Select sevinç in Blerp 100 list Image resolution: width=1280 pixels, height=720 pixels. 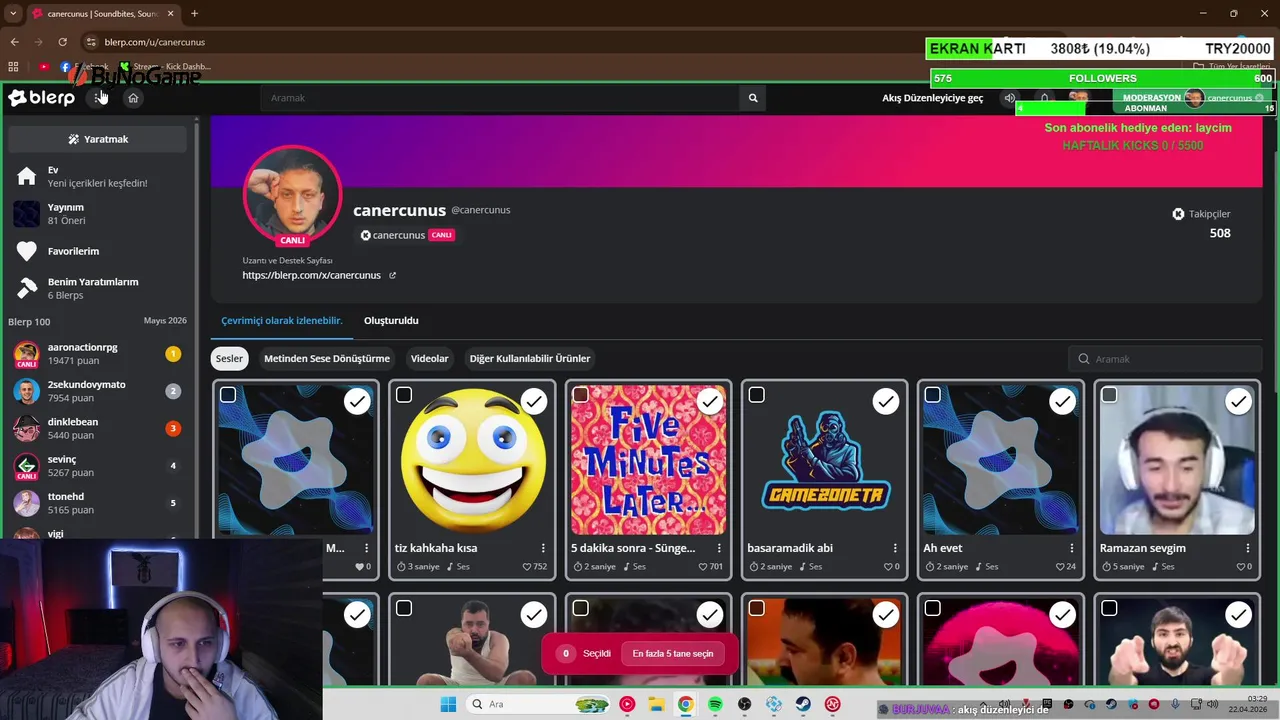(x=98, y=466)
